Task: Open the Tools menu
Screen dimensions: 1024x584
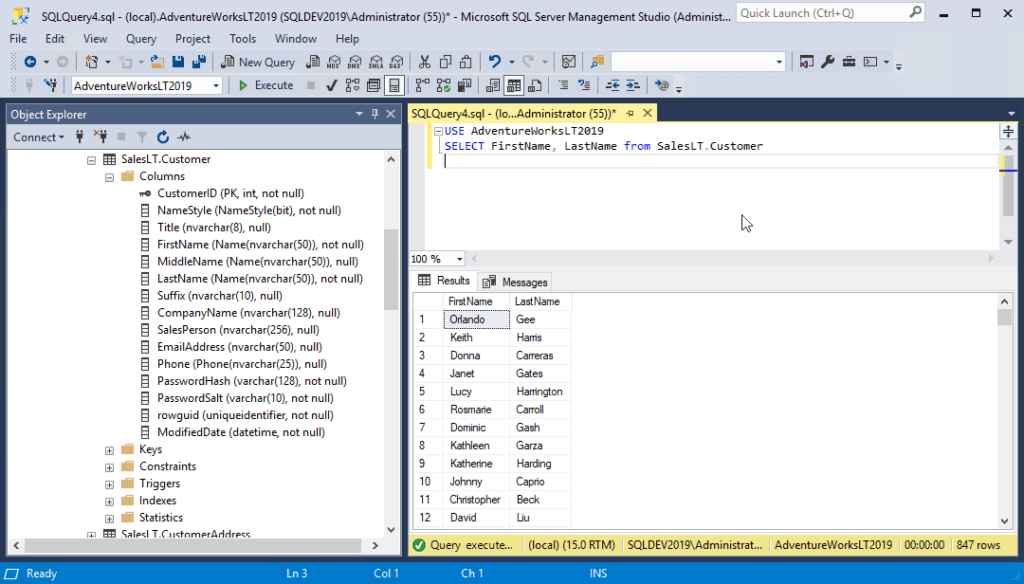Action: pos(242,39)
